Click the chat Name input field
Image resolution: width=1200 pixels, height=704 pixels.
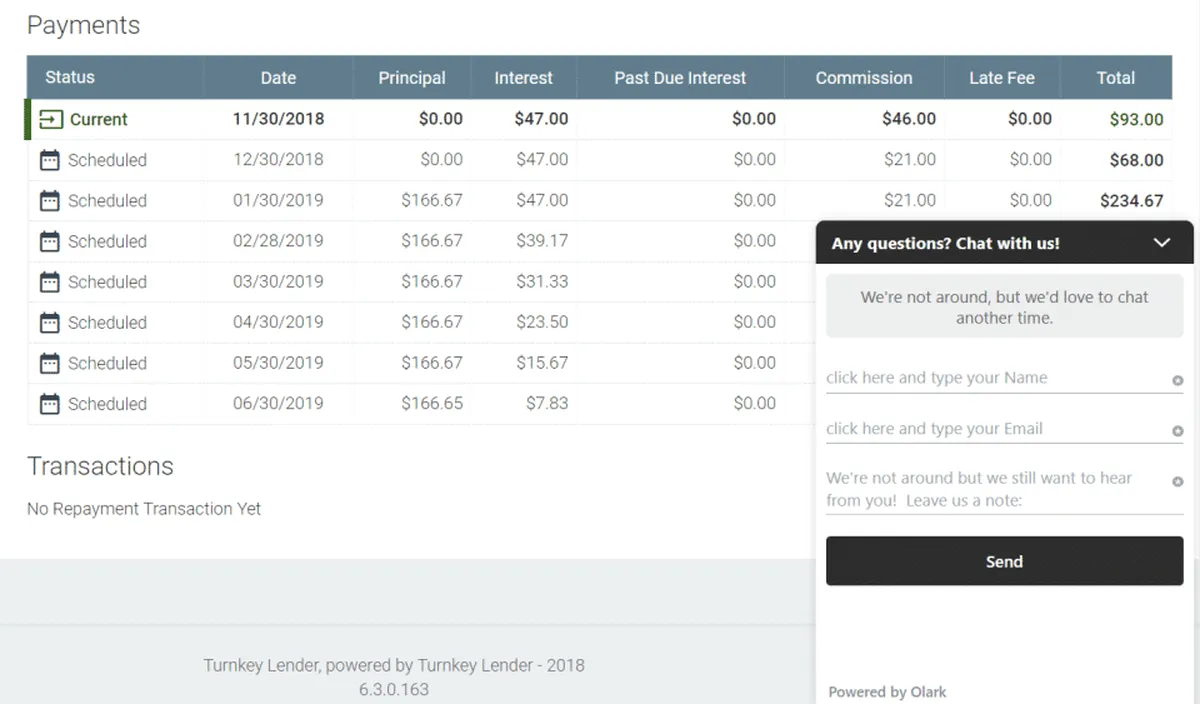996,378
